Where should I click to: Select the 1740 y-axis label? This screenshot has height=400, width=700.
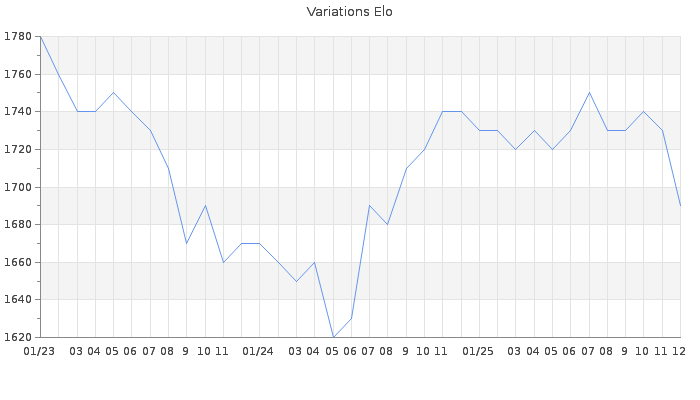click(18, 112)
